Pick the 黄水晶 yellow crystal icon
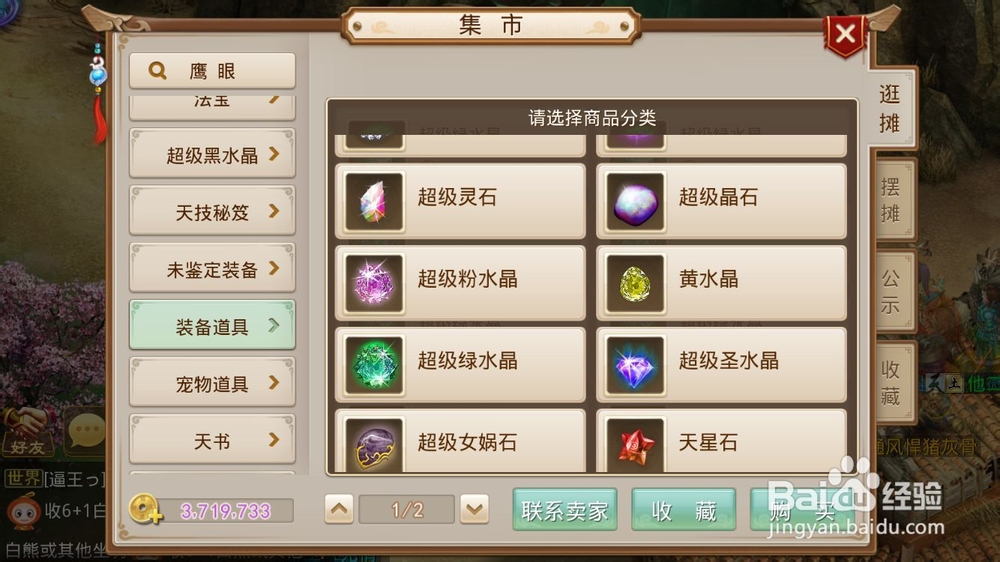Viewport: 1000px width, 562px height. click(x=635, y=283)
